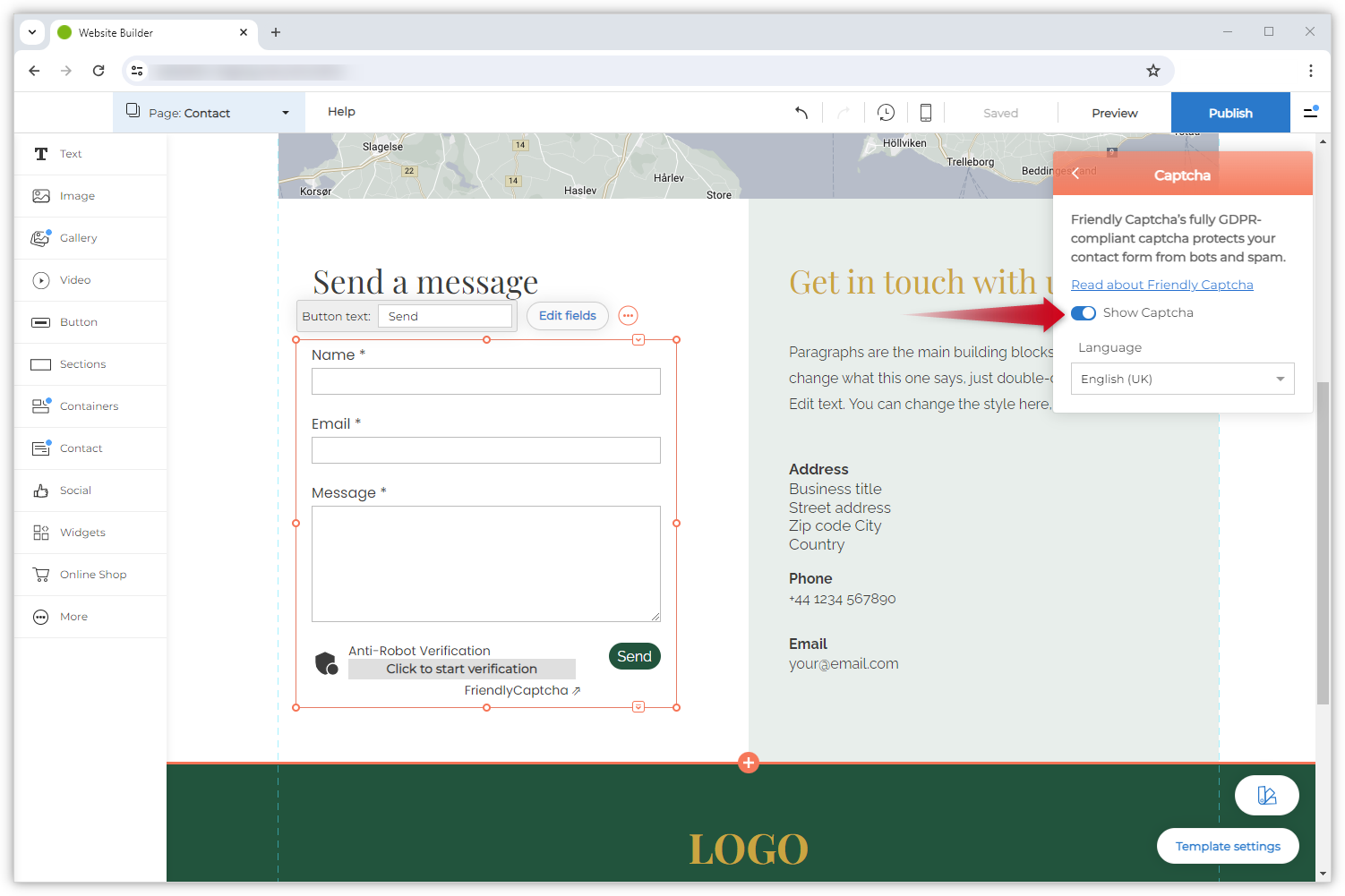Open the three-dot form options icon
This screenshot has width=1345, height=896.
point(629,316)
